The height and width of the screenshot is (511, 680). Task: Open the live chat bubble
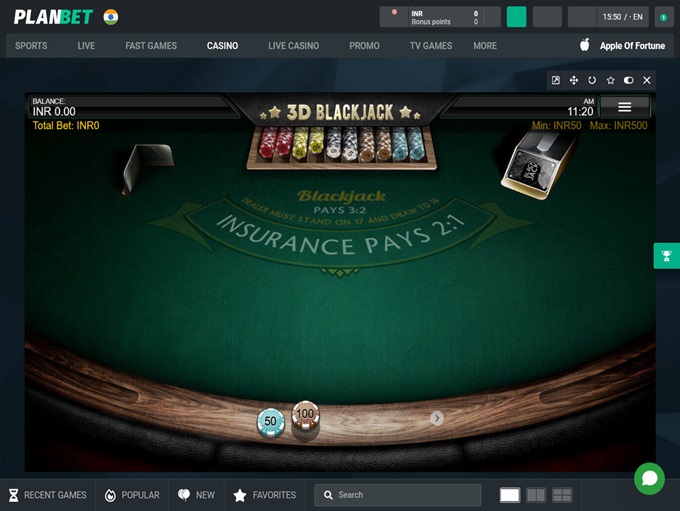649,478
